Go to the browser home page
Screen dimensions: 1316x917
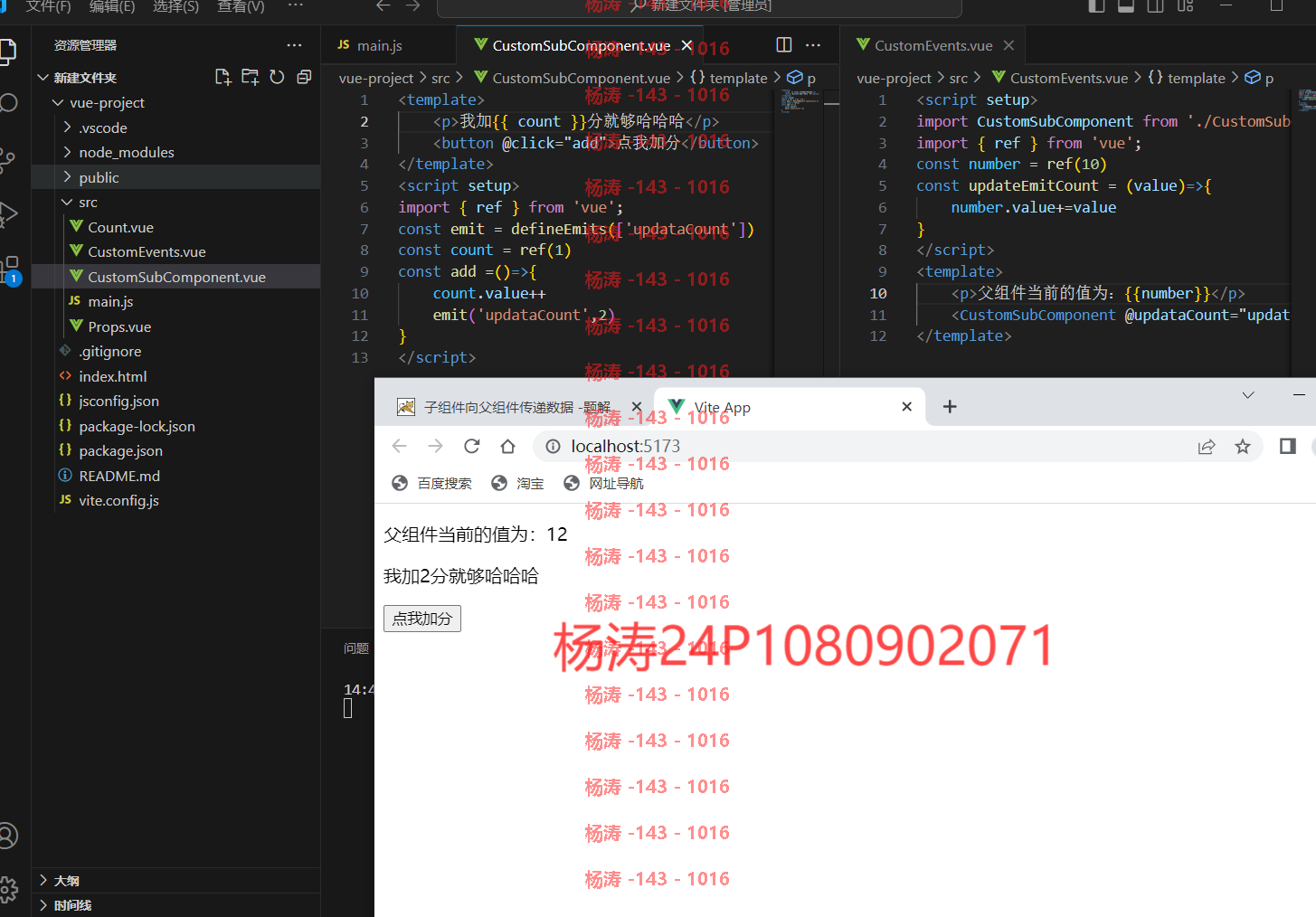507,446
